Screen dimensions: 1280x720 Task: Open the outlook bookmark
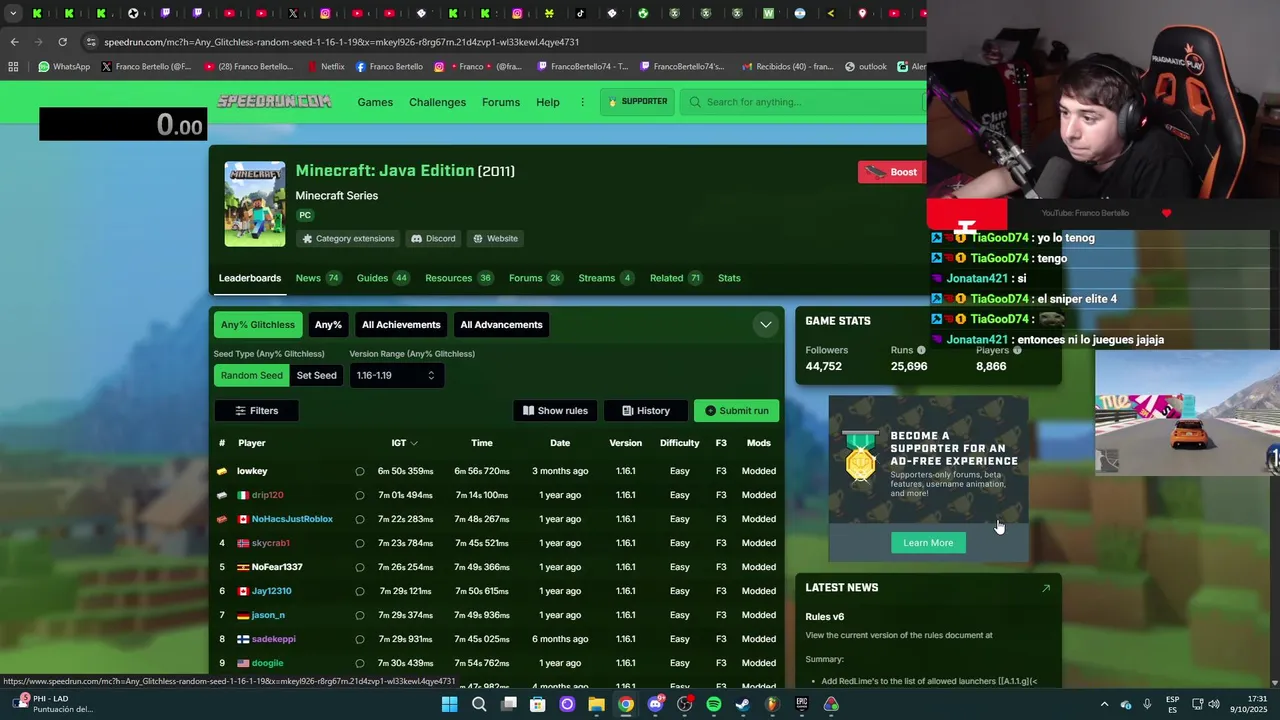coord(866,67)
